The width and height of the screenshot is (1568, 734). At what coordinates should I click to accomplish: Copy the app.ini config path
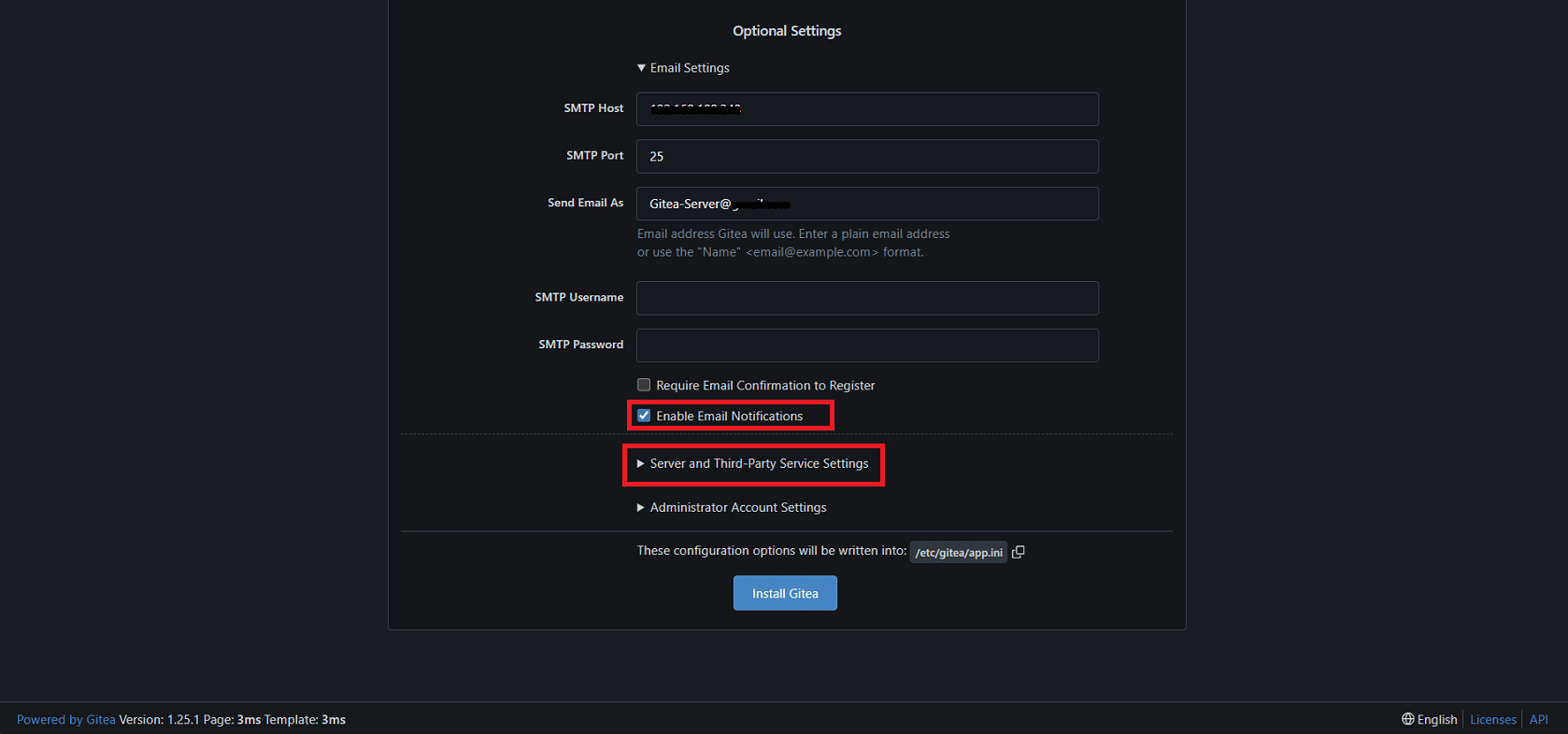click(1019, 552)
